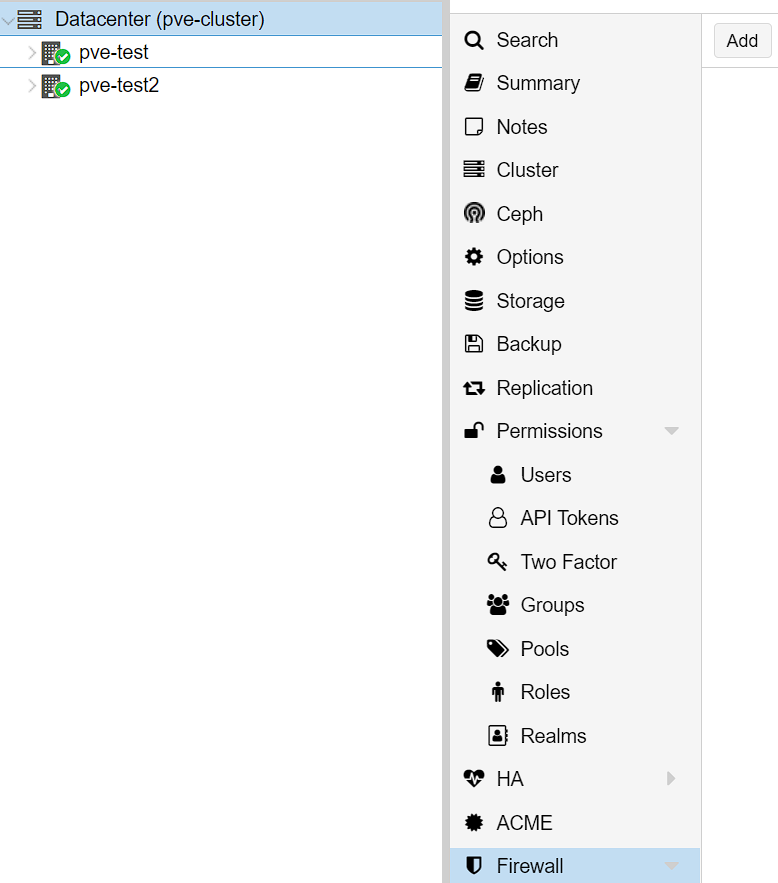Open the Users list

click(546, 475)
